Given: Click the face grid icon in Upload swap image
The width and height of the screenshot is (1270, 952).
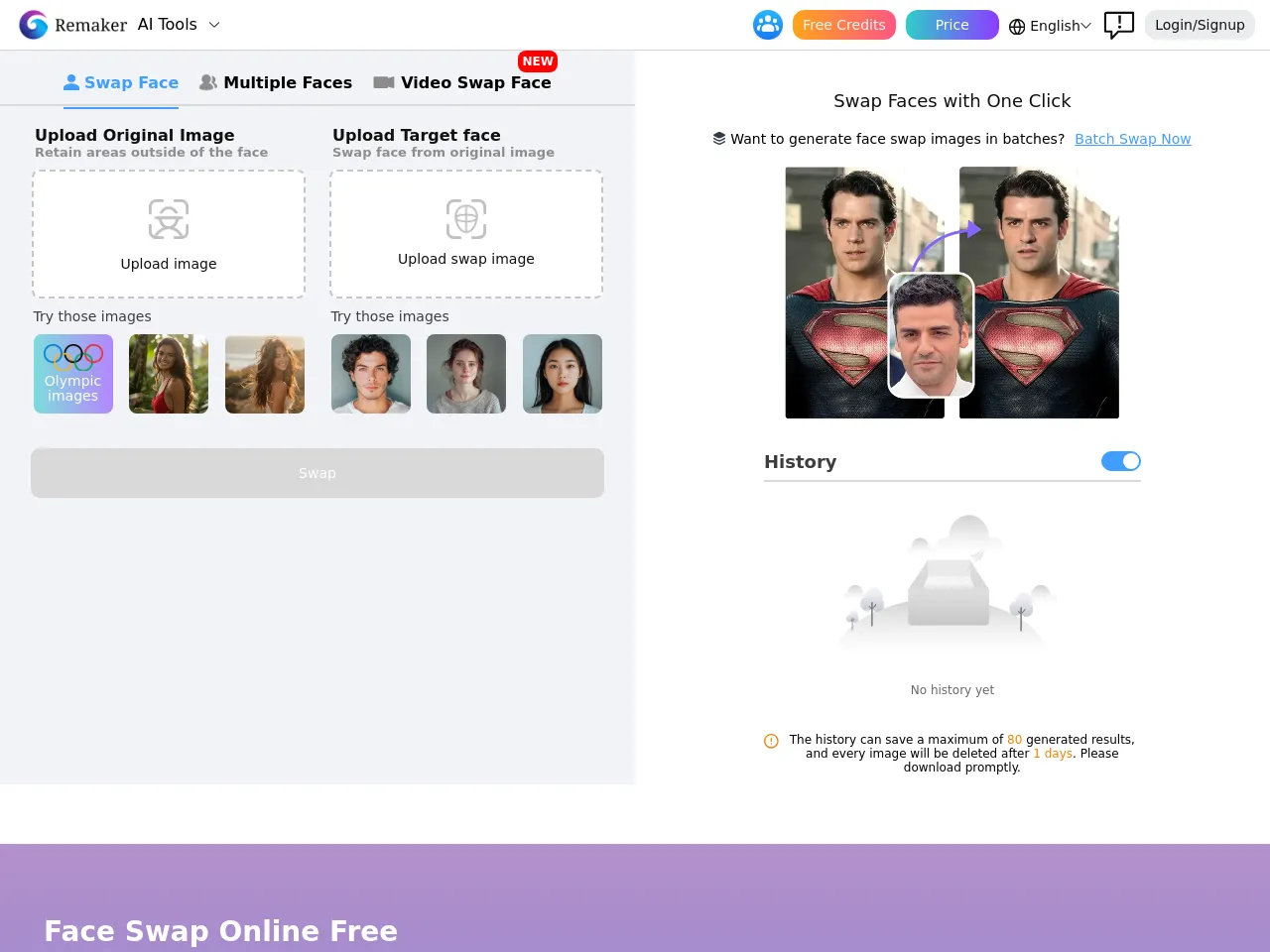Looking at the screenshot, I should click(466, 219).
